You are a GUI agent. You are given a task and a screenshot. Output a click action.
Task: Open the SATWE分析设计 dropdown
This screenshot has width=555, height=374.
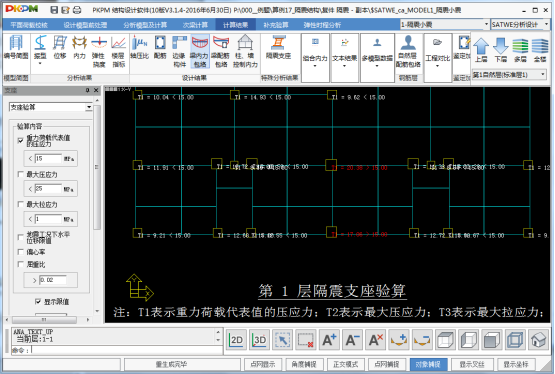(x=520, y=24)
